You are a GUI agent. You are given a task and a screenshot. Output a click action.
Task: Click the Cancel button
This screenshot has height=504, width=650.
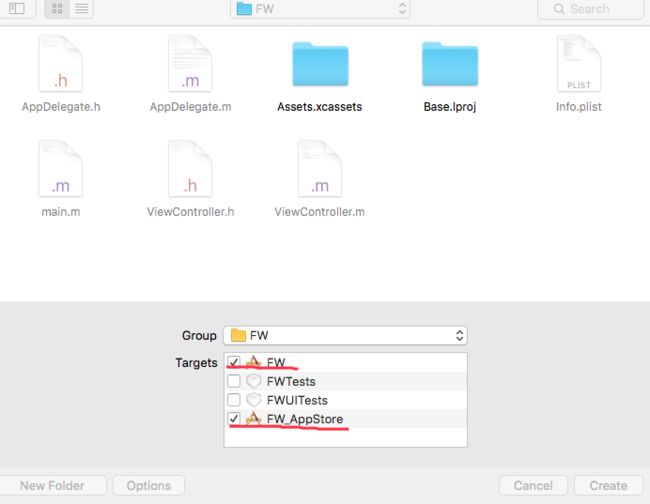[x=533, y=485]
